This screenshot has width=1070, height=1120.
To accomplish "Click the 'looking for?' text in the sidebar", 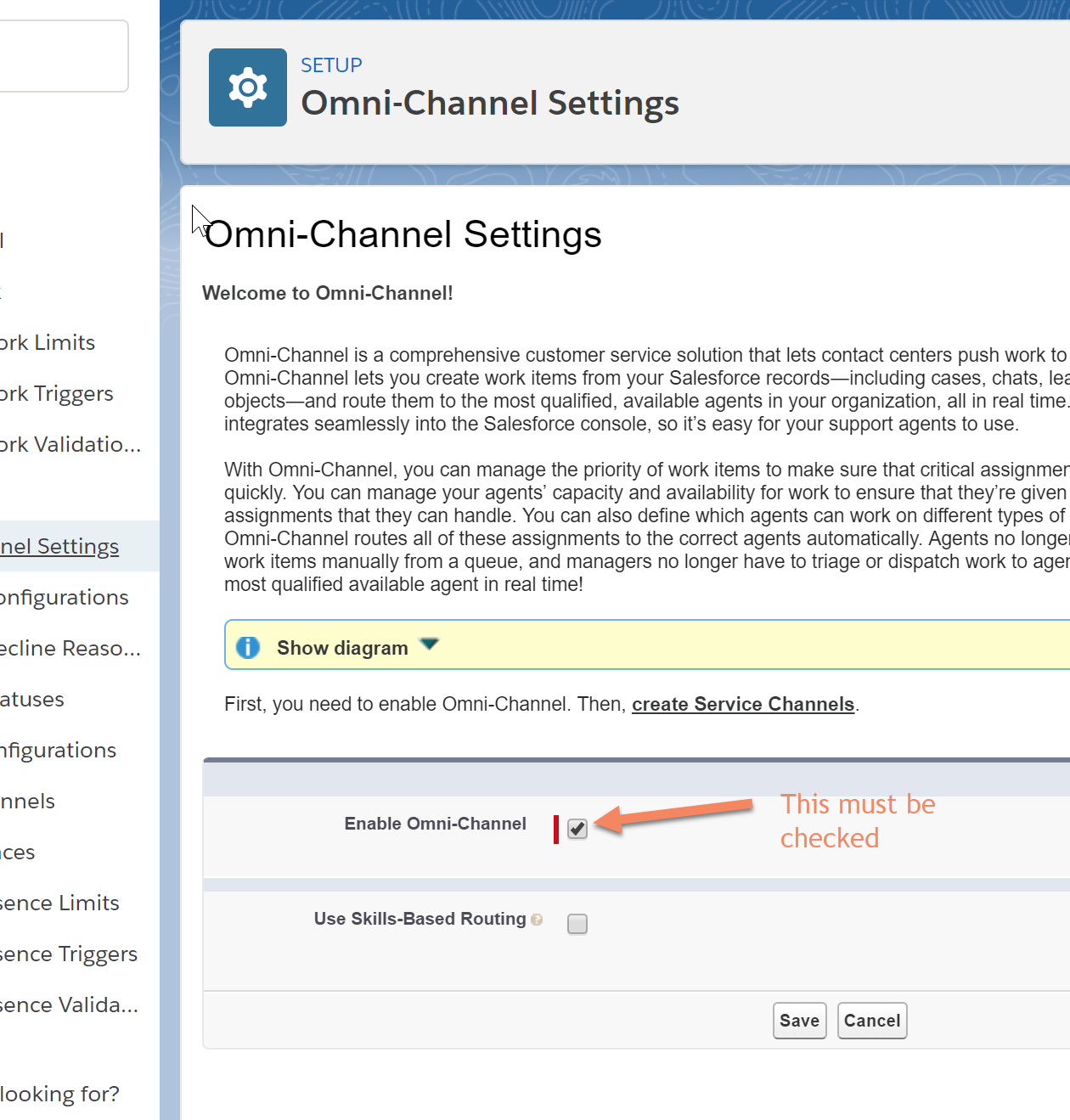I will click(x=59, y=1094).
